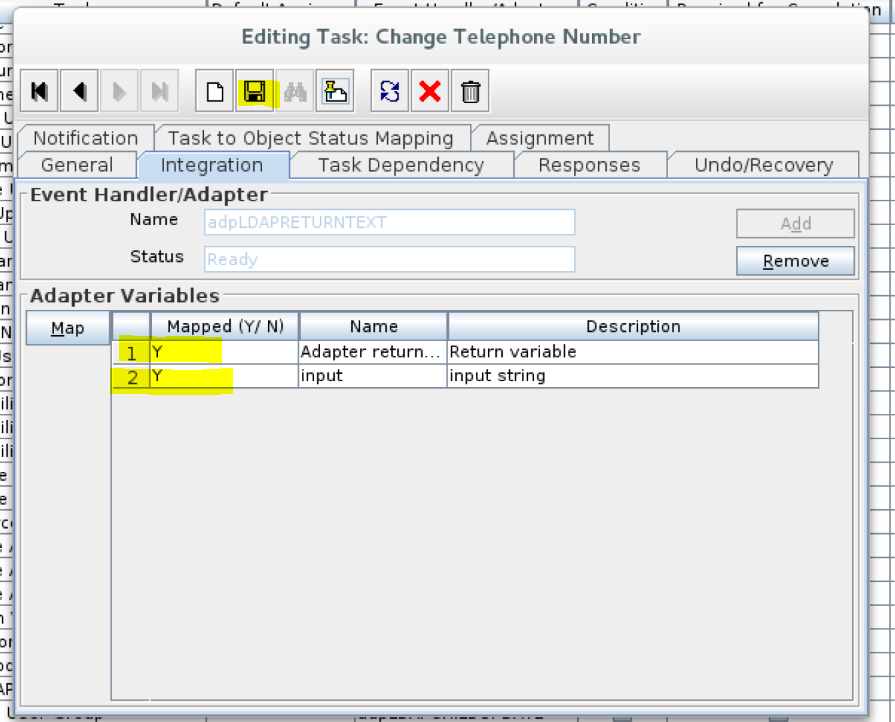Select the Status field showing Ready

pos(390,259)
